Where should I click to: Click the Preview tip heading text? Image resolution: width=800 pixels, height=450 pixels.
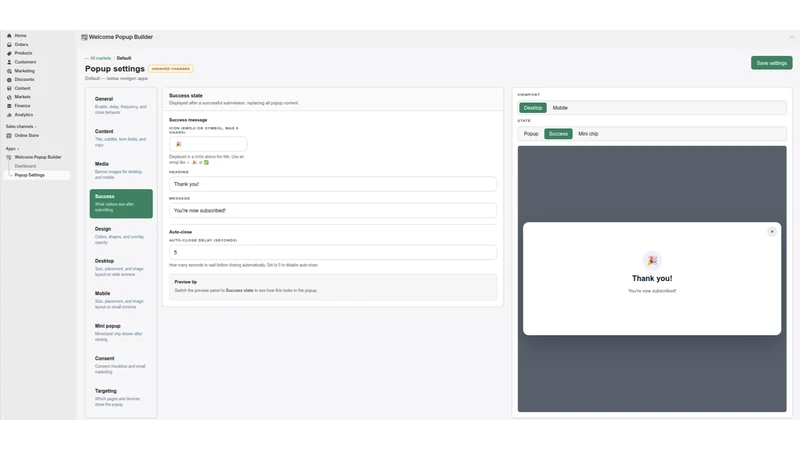point(186,282)
